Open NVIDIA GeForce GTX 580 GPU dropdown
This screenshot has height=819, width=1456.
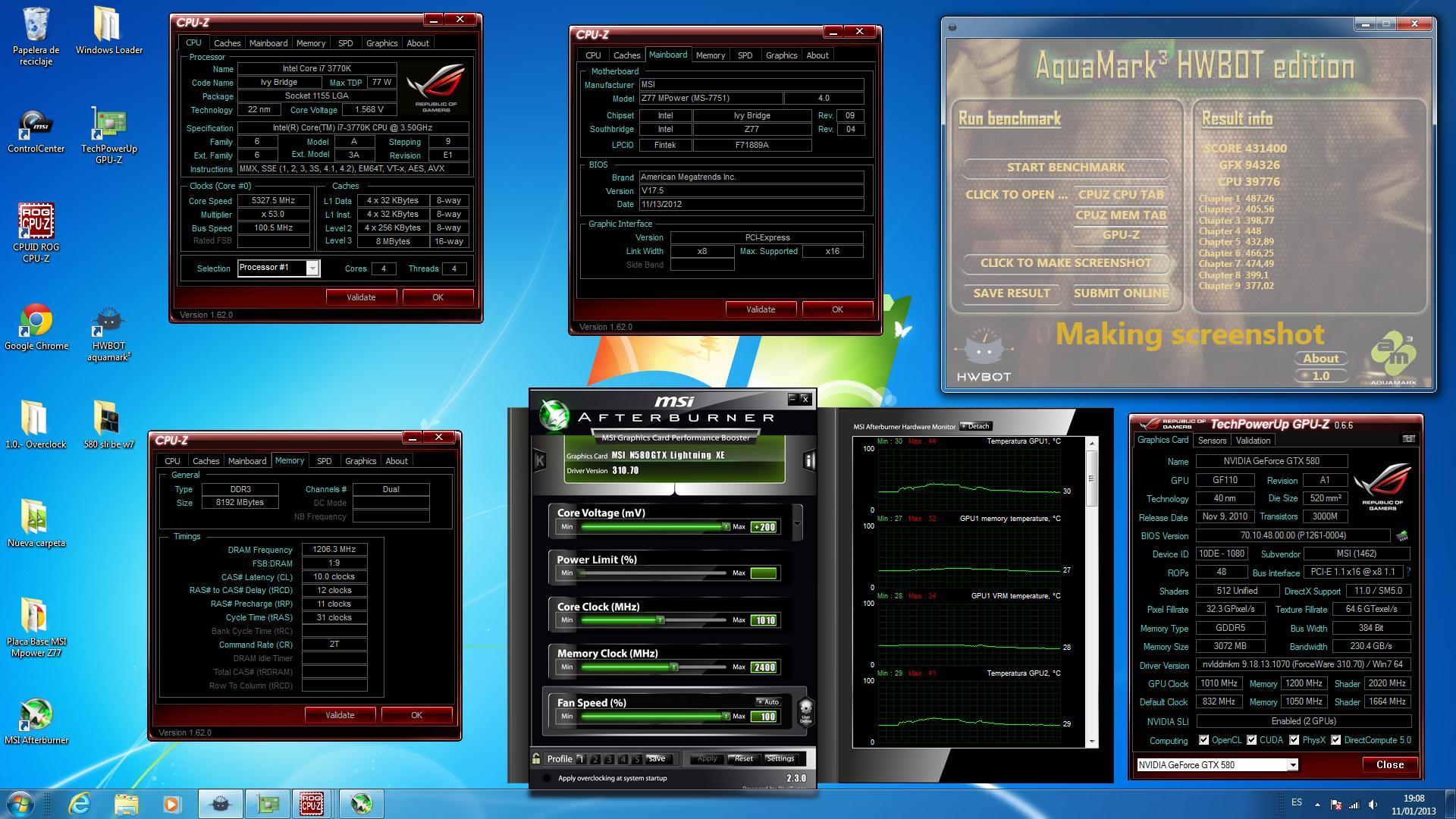[x=1293, y=765]
